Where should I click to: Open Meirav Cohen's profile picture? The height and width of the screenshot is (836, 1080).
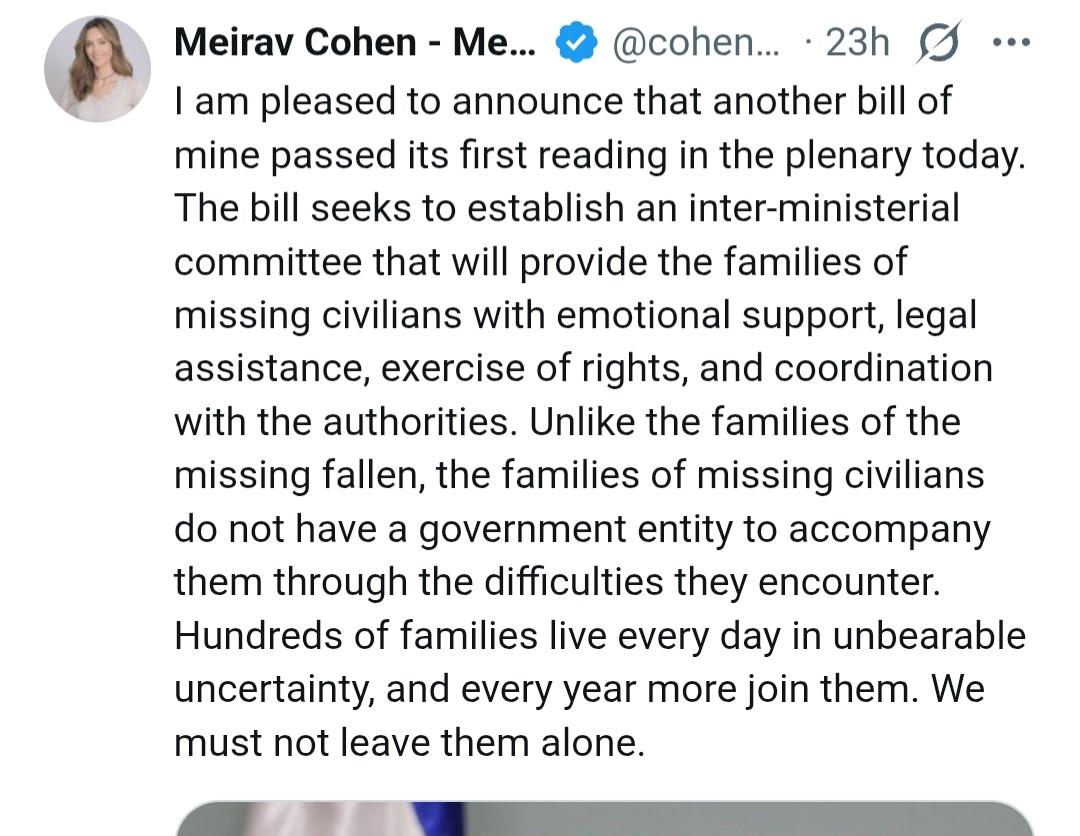(97, 69)
